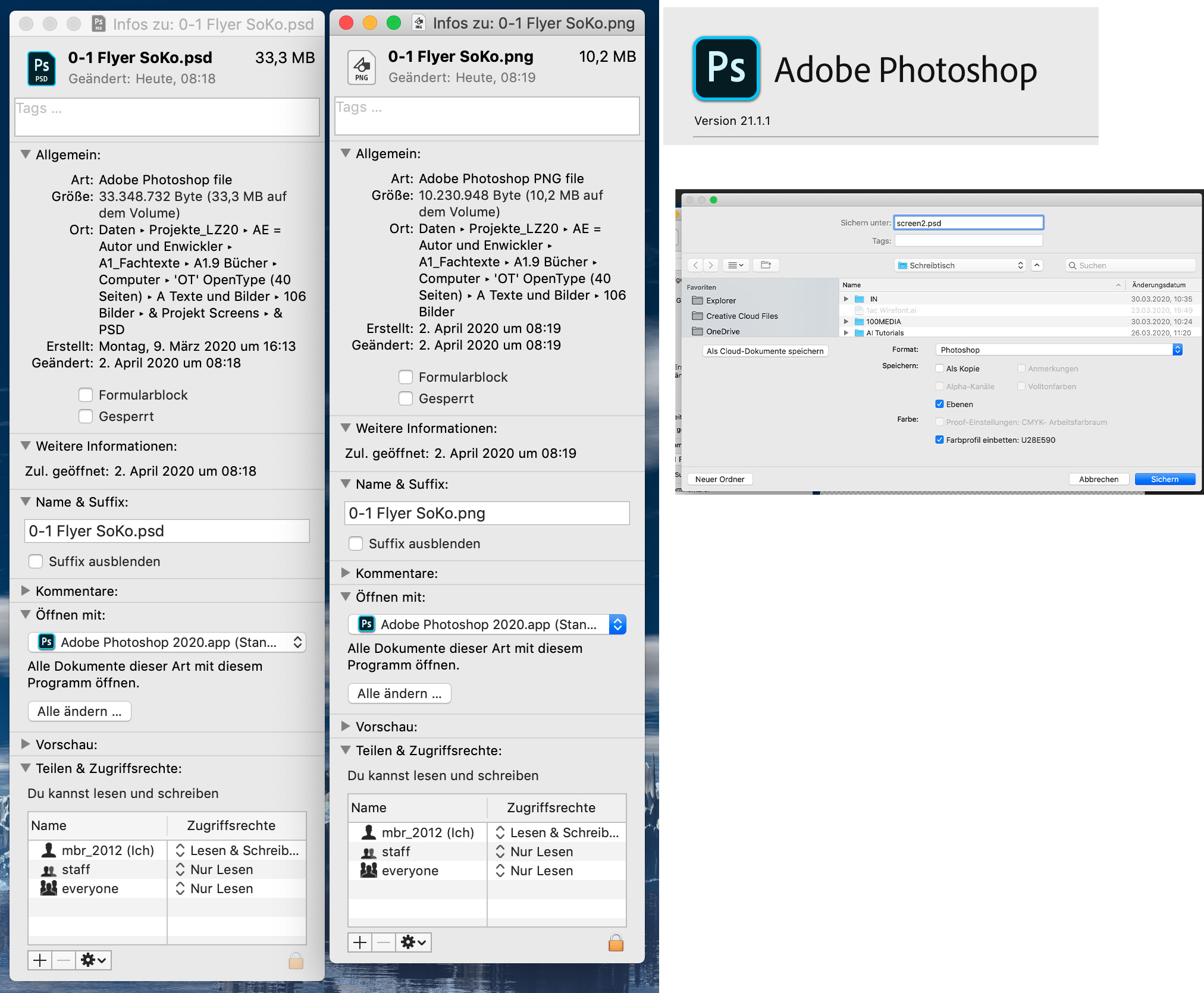Image resolution: width=1204 pixels, height=993 pixels.
Task: Select the IN folder row in save dialog
Action: tap(1020, 299)
